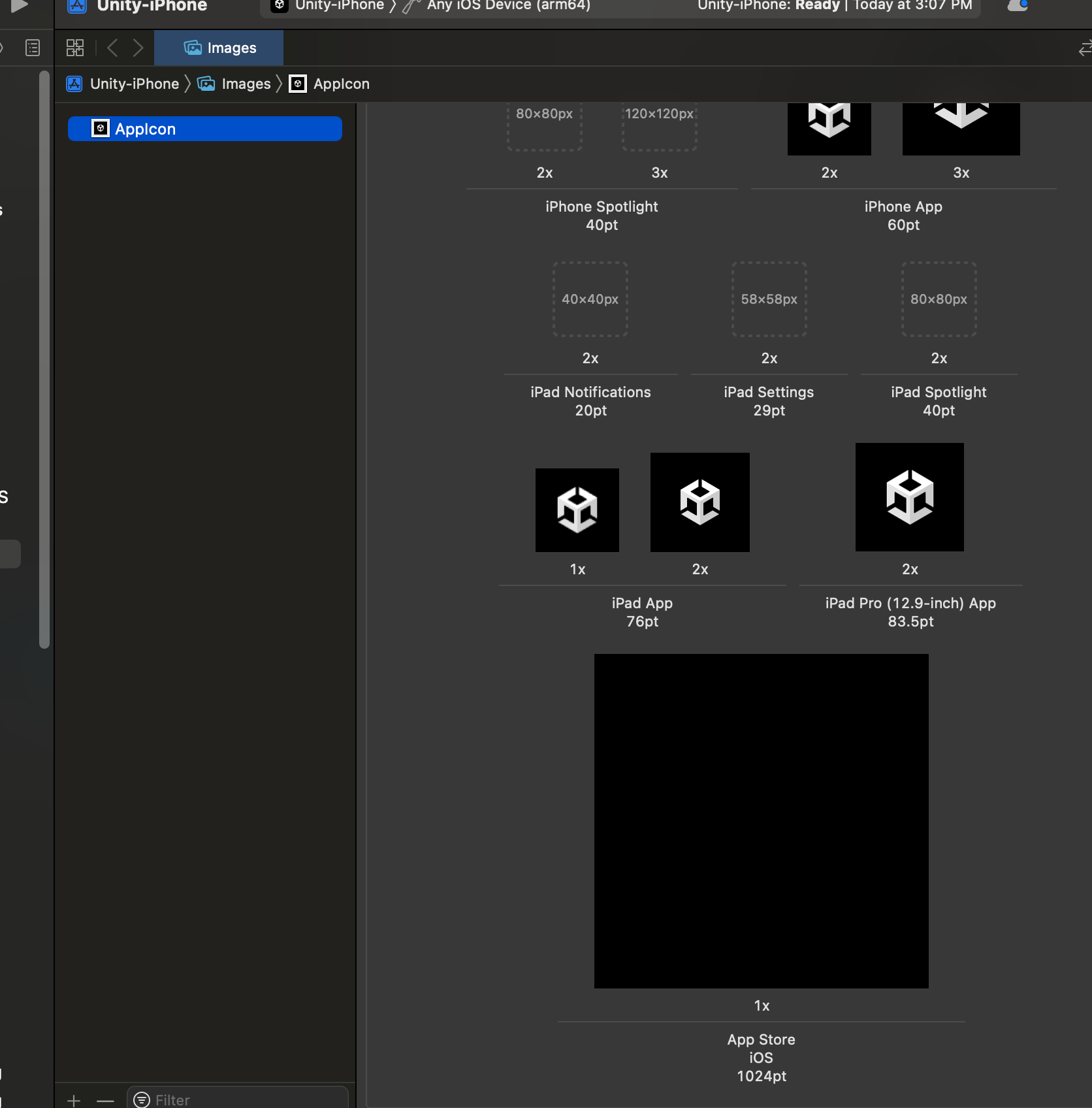This screenshot has height=1108, width=1092.
Task: Click the cloud status icon
Action: [1018, 6]
